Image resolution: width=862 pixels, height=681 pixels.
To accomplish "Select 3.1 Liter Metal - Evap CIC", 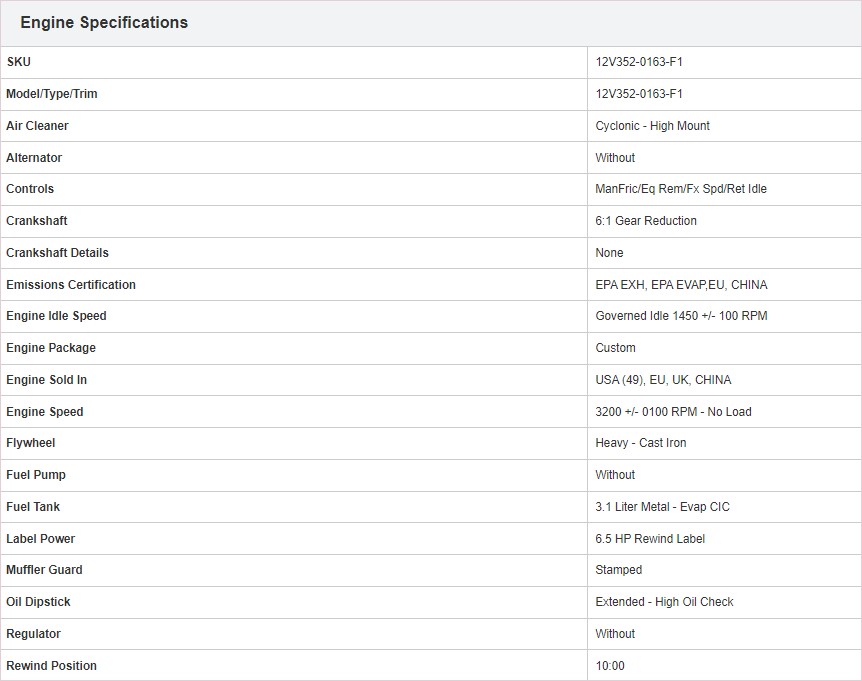I will click(662, 507).
